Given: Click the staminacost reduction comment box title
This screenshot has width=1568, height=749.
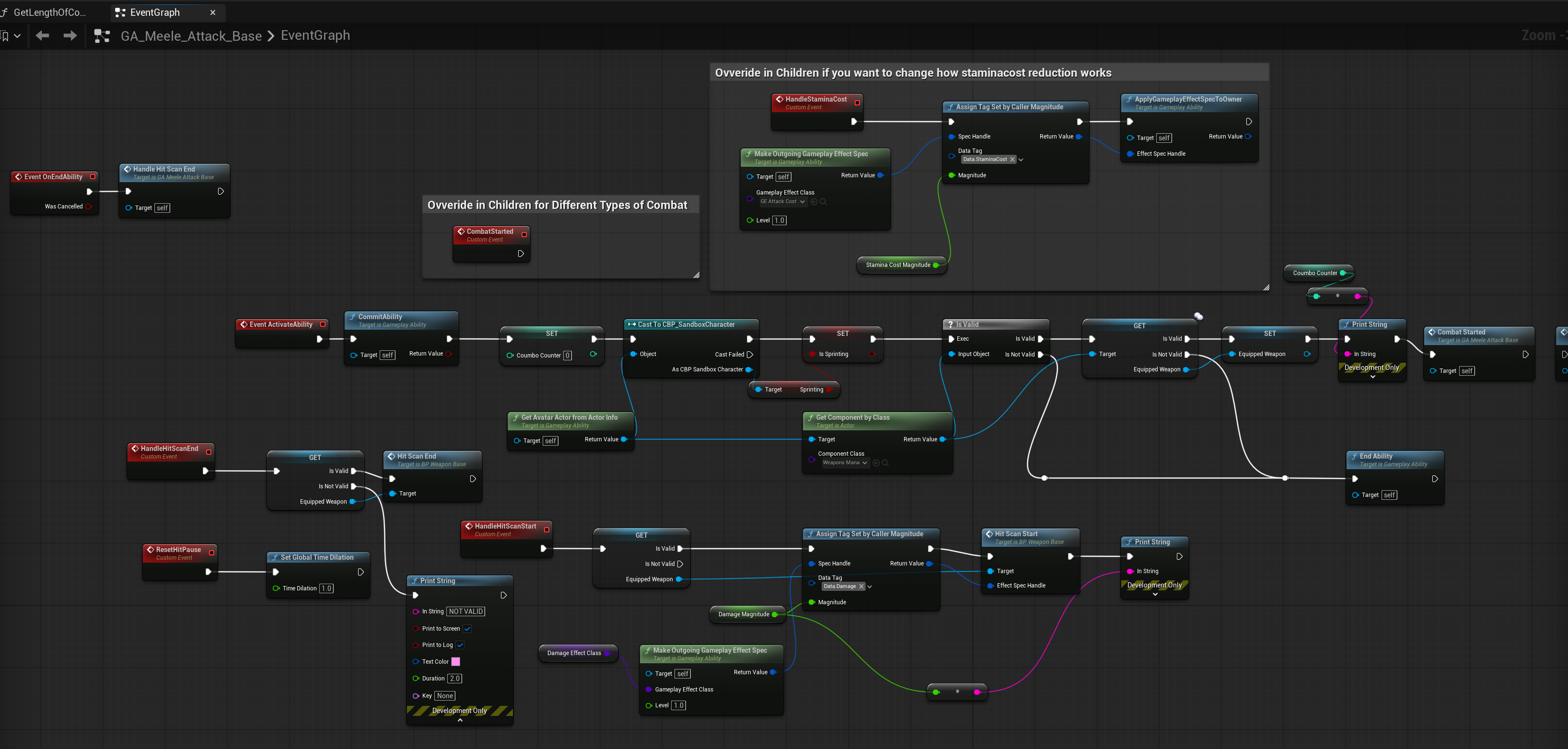Looking at the screenshot, I should (x=913, y=72).
